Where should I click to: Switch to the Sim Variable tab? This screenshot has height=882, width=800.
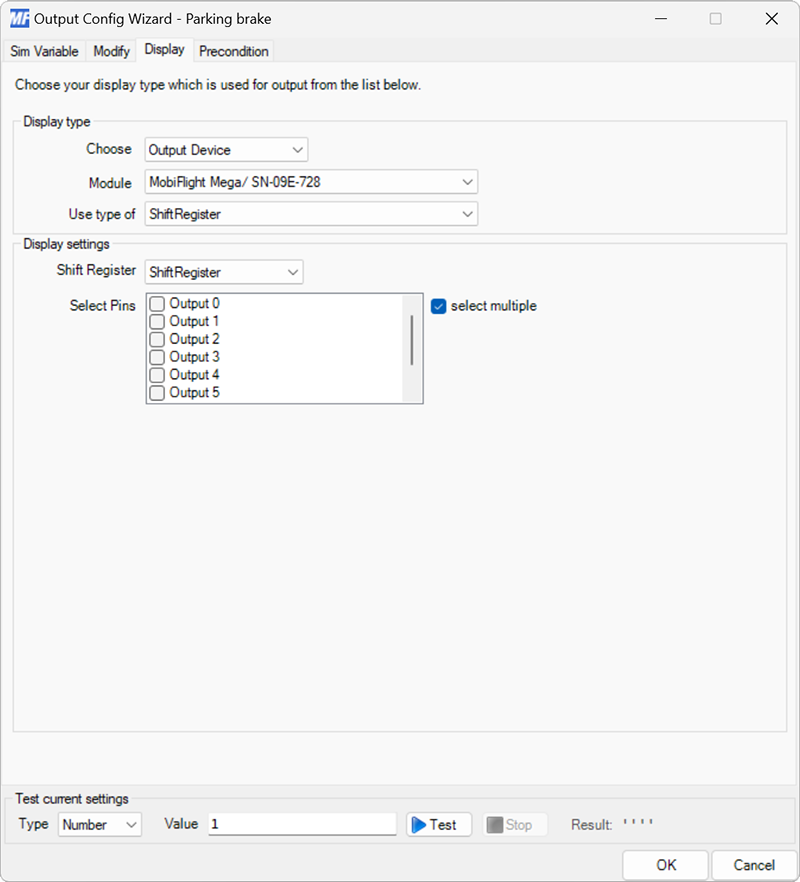44,51
